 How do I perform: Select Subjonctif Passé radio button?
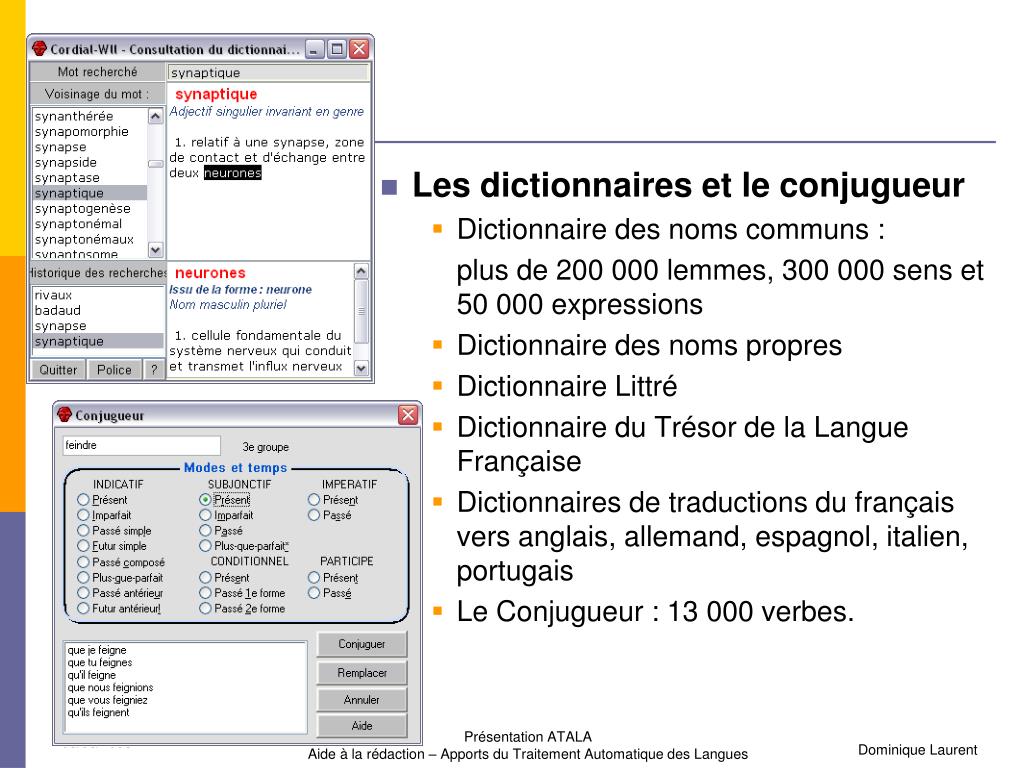tap(205, 531)
